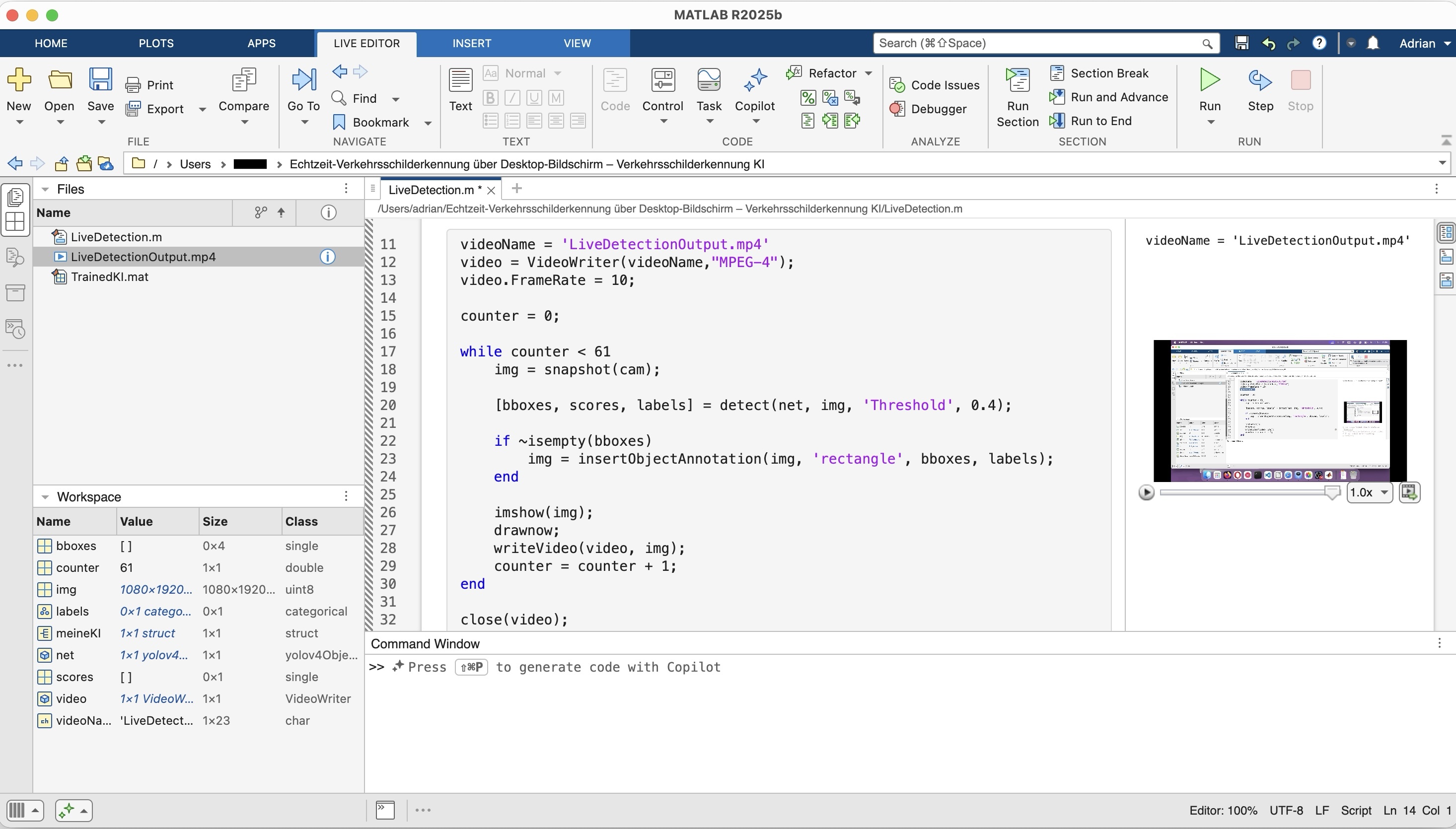Click the green Run button
Screen dimensions: 1456x829
tap(1209, 81)
